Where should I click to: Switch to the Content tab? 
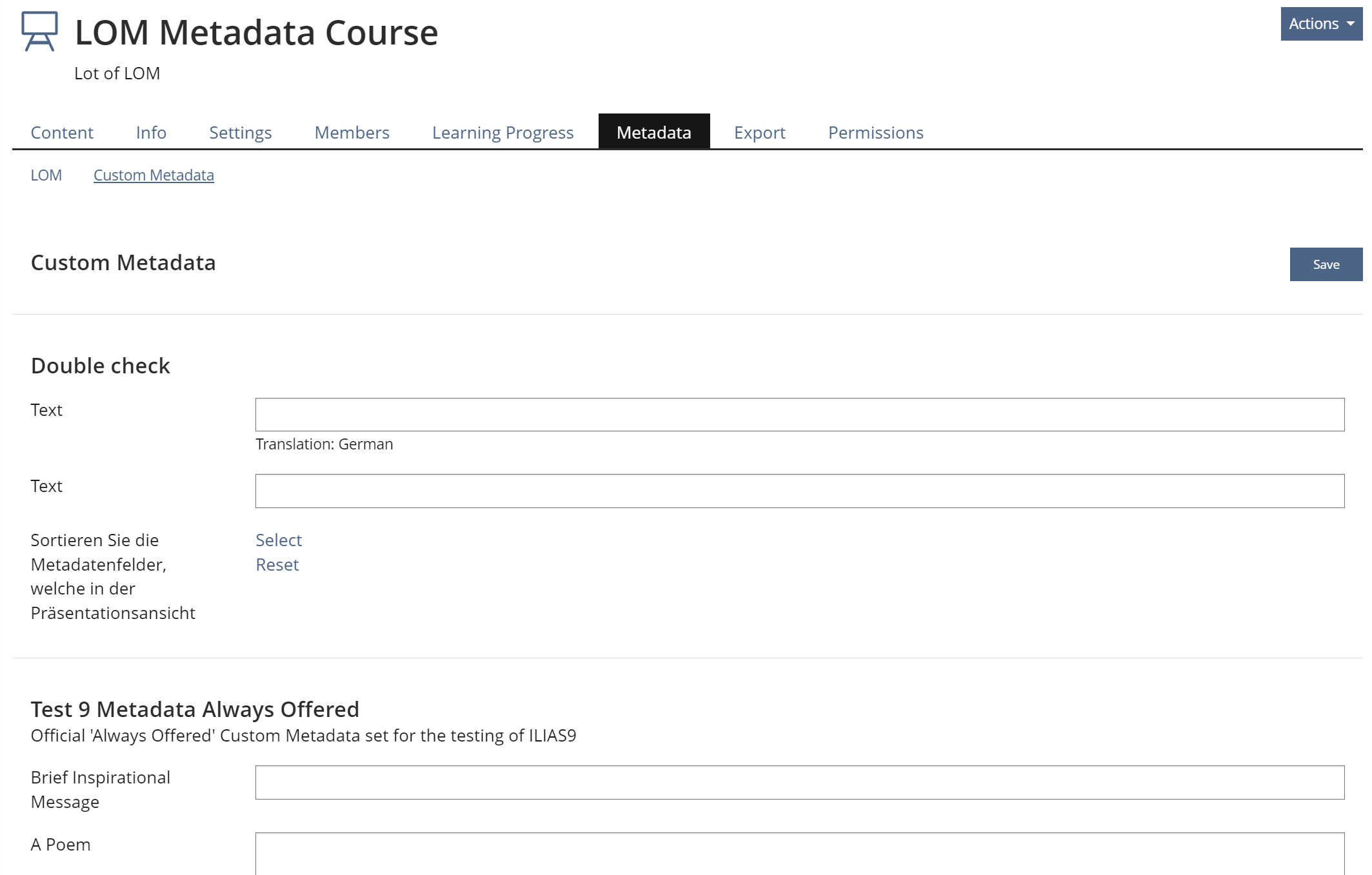[x=62, y=132]
